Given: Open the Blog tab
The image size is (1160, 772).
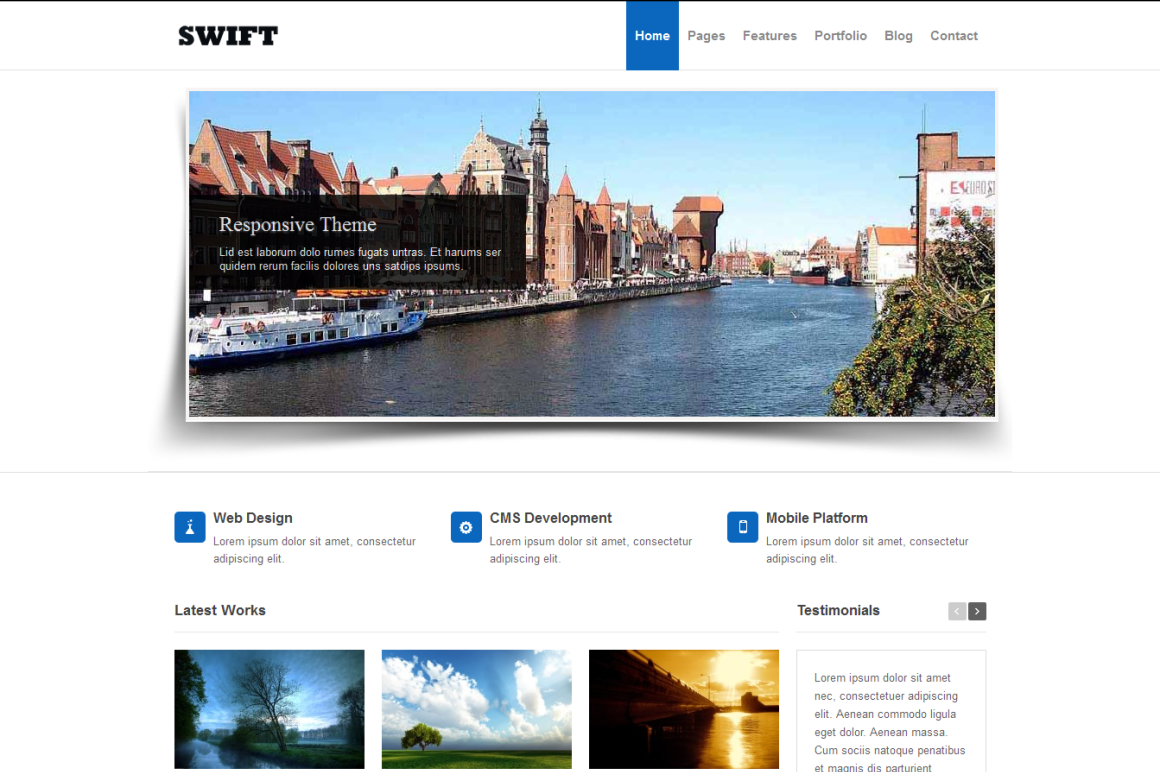Looking at the screenshot, I should [x=898, y=35].
